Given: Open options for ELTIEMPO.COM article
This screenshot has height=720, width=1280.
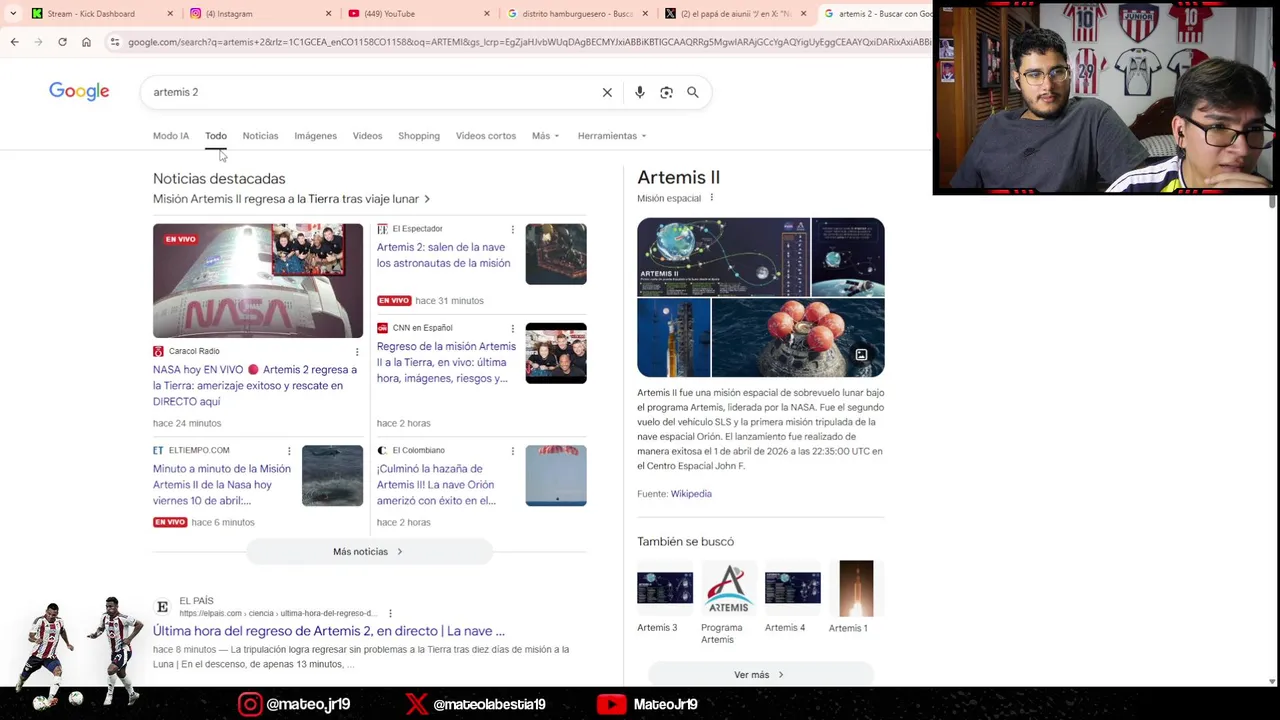Looking at the screenshot, I should click(289, 451).
